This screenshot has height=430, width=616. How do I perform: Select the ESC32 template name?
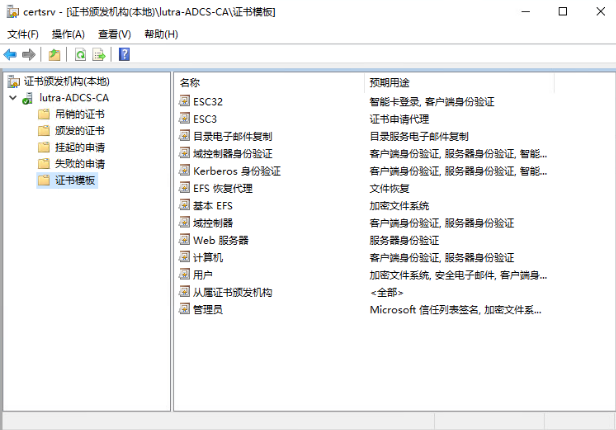(x=208, y=102)
